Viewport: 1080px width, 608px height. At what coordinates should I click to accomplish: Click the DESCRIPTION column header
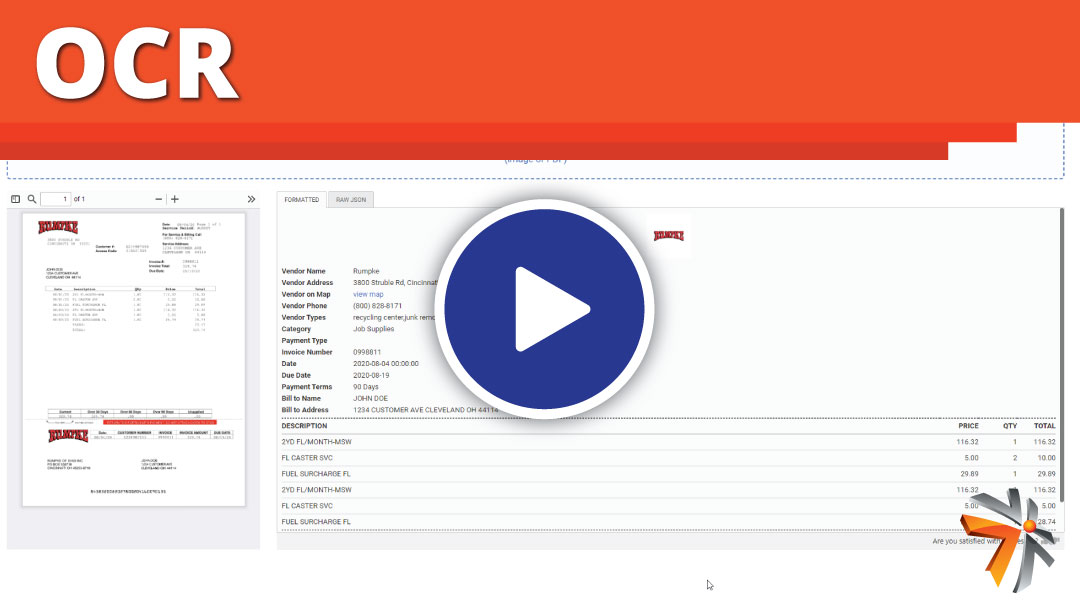point(304,426)
